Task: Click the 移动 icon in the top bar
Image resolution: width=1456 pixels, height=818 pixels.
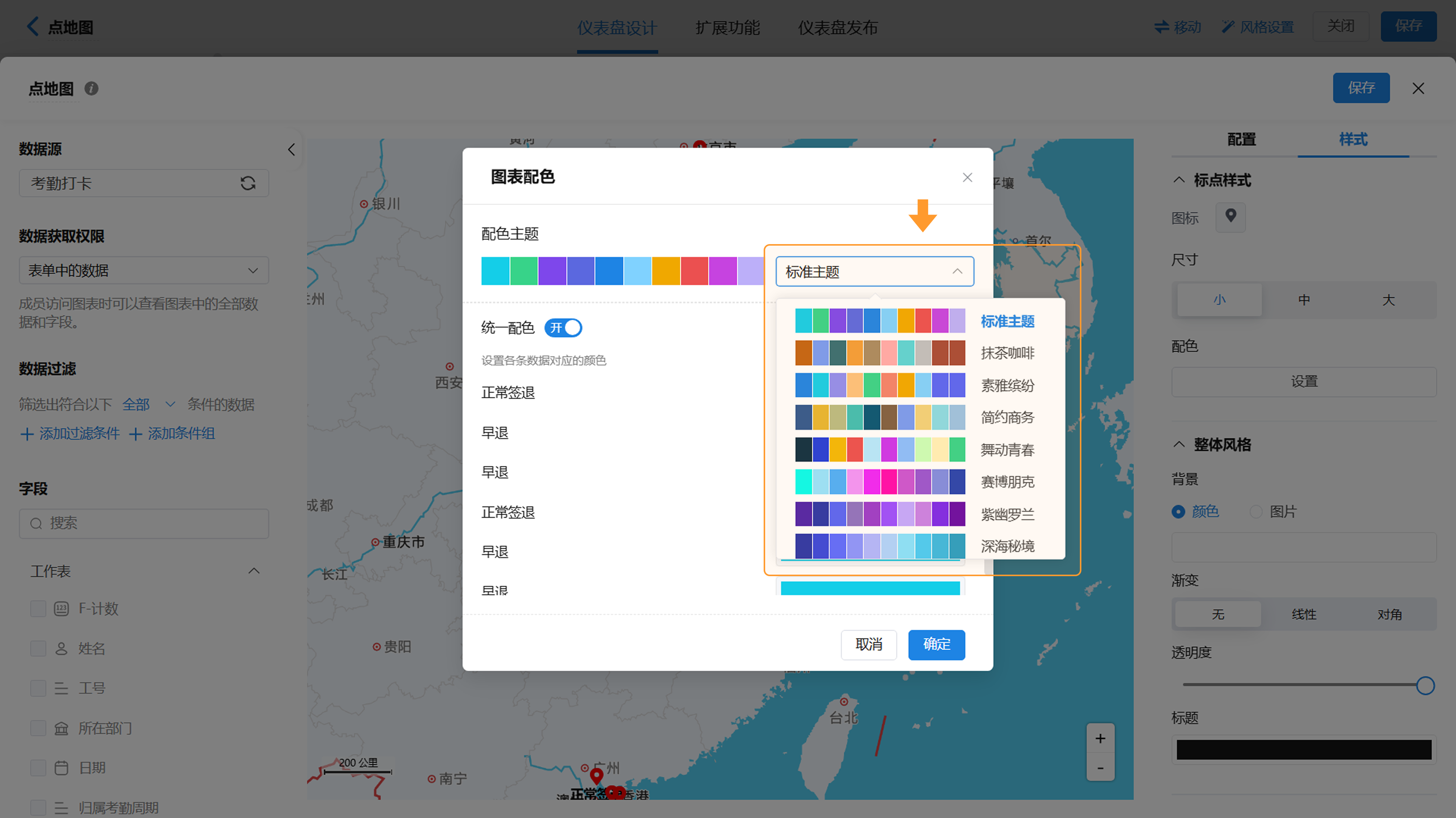Action: [1161, 27]
